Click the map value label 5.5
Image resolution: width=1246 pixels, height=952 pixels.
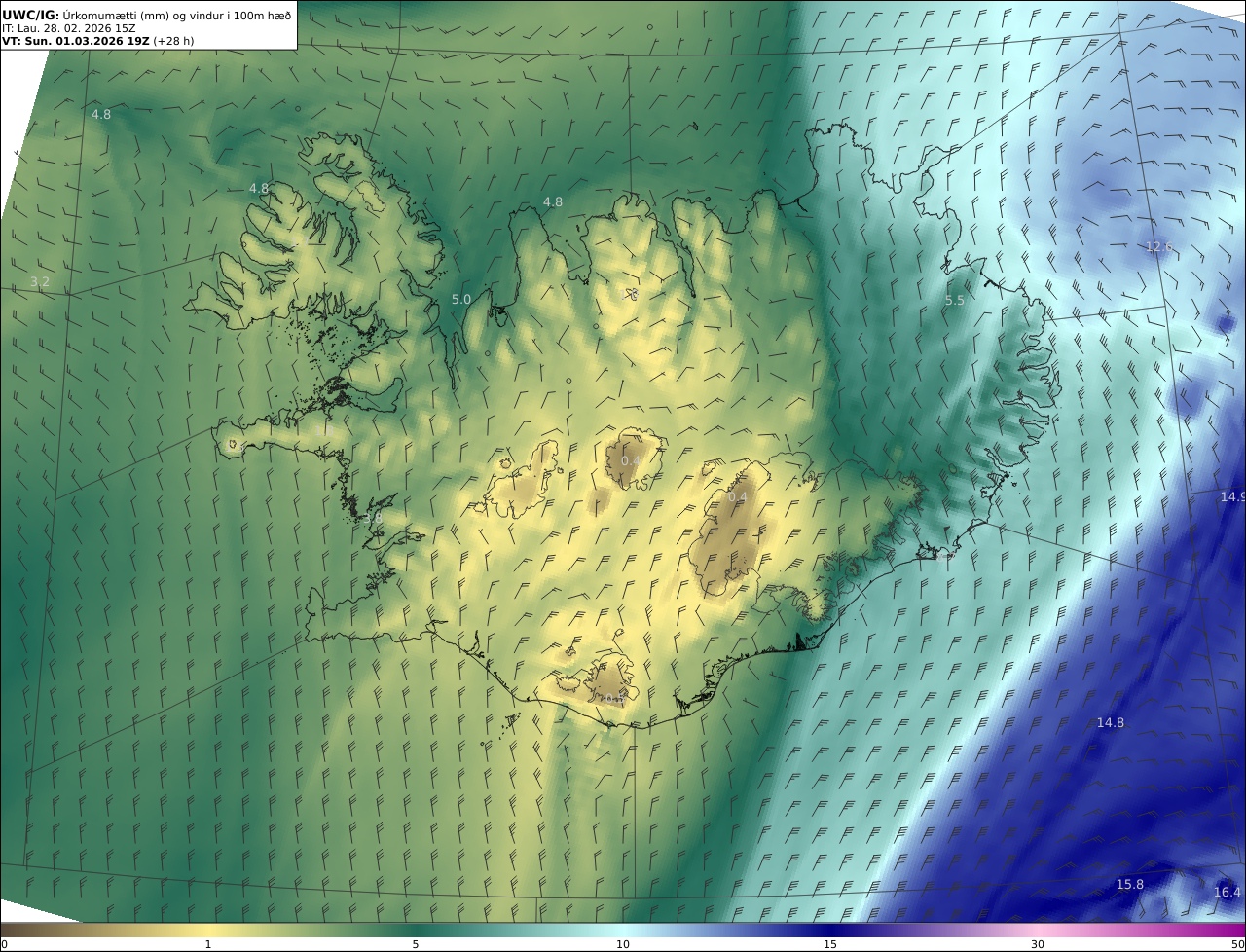(955, 301)
